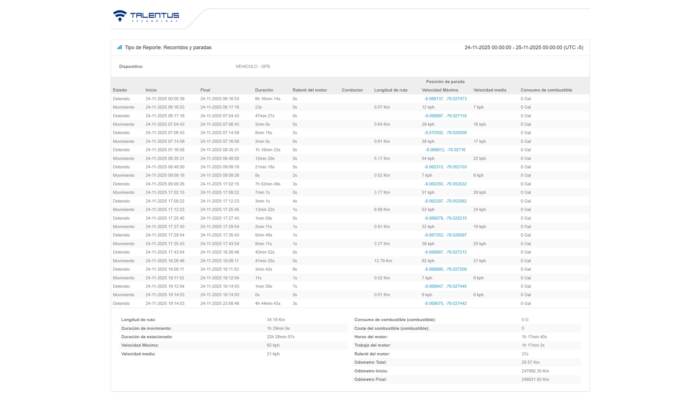The height and width of the screenshot is (400, 700).
Task: Click the Longitud de ruta column header
Action: point(391,90)
